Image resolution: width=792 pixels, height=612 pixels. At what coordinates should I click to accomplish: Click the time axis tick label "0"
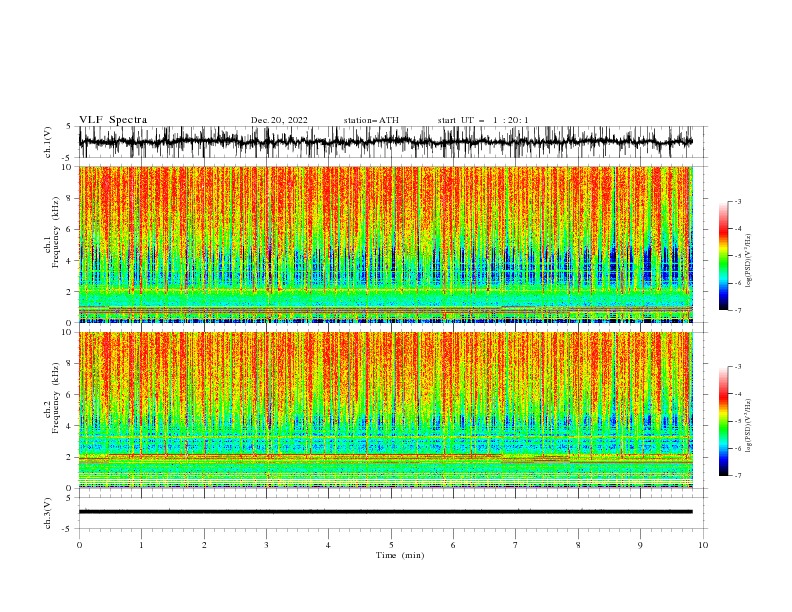click(x=79, y=545)
